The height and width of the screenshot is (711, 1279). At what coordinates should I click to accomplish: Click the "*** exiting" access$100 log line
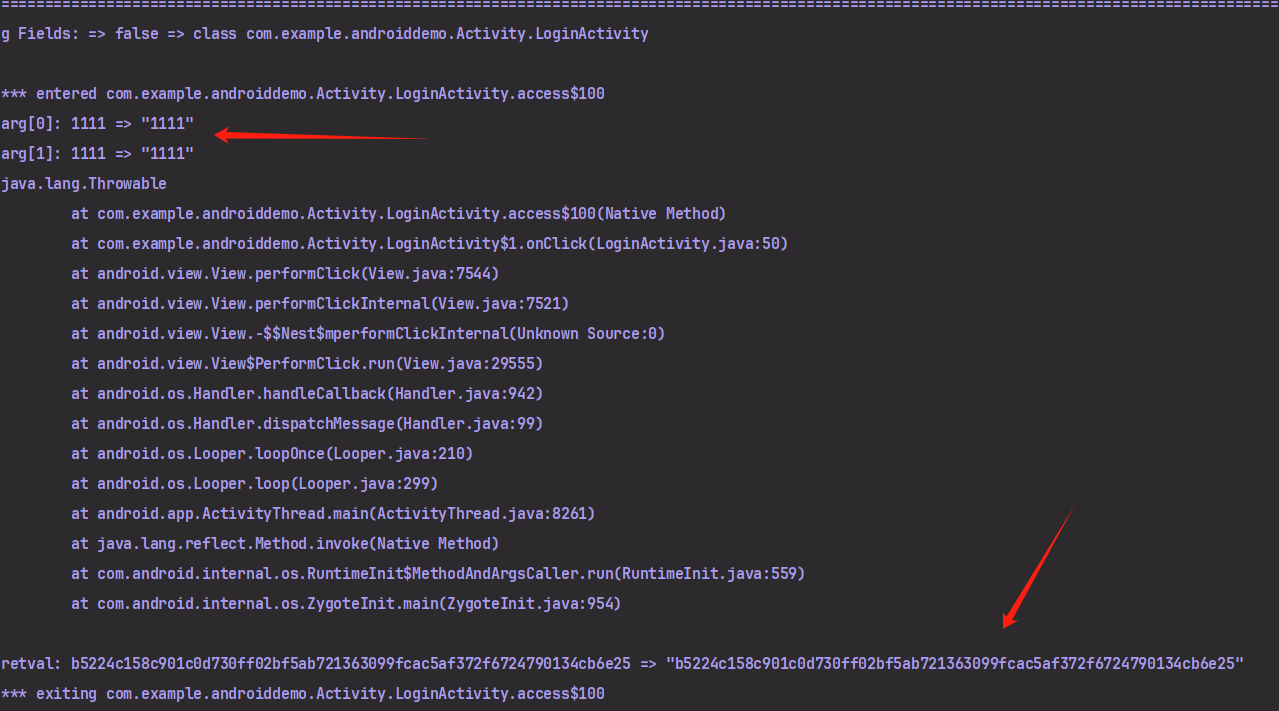click(303, 694)
